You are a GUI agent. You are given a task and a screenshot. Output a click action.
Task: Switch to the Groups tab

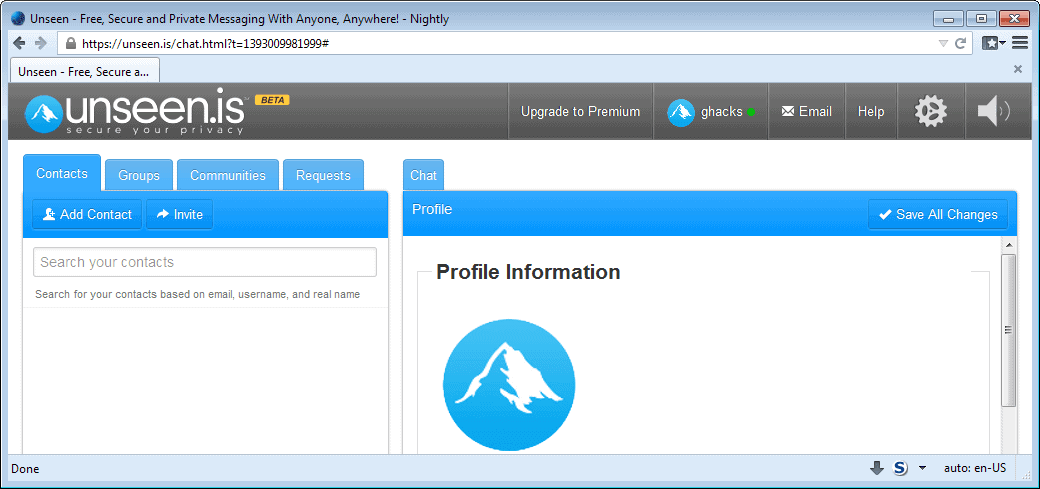point(139,175)
